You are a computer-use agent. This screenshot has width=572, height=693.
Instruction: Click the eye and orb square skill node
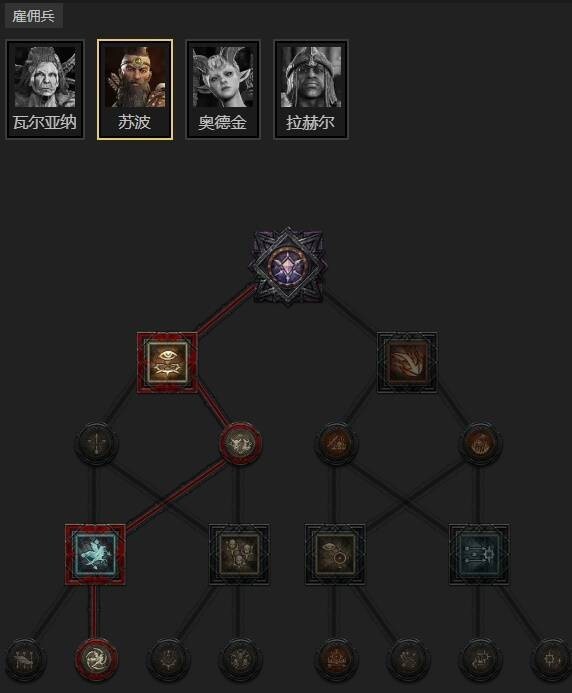click(x=335, y=555)
